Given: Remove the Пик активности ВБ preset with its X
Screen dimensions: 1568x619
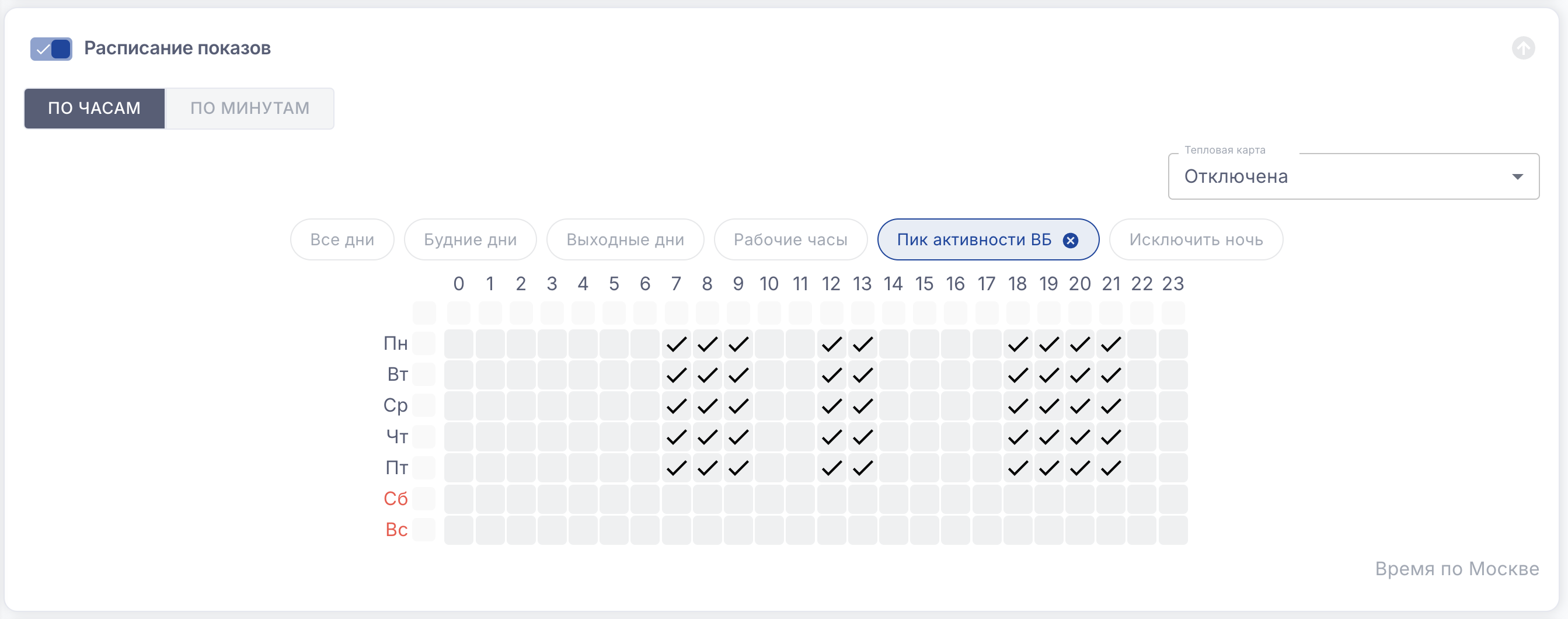Looking at the screenshot, I should tap(1069, 241).
